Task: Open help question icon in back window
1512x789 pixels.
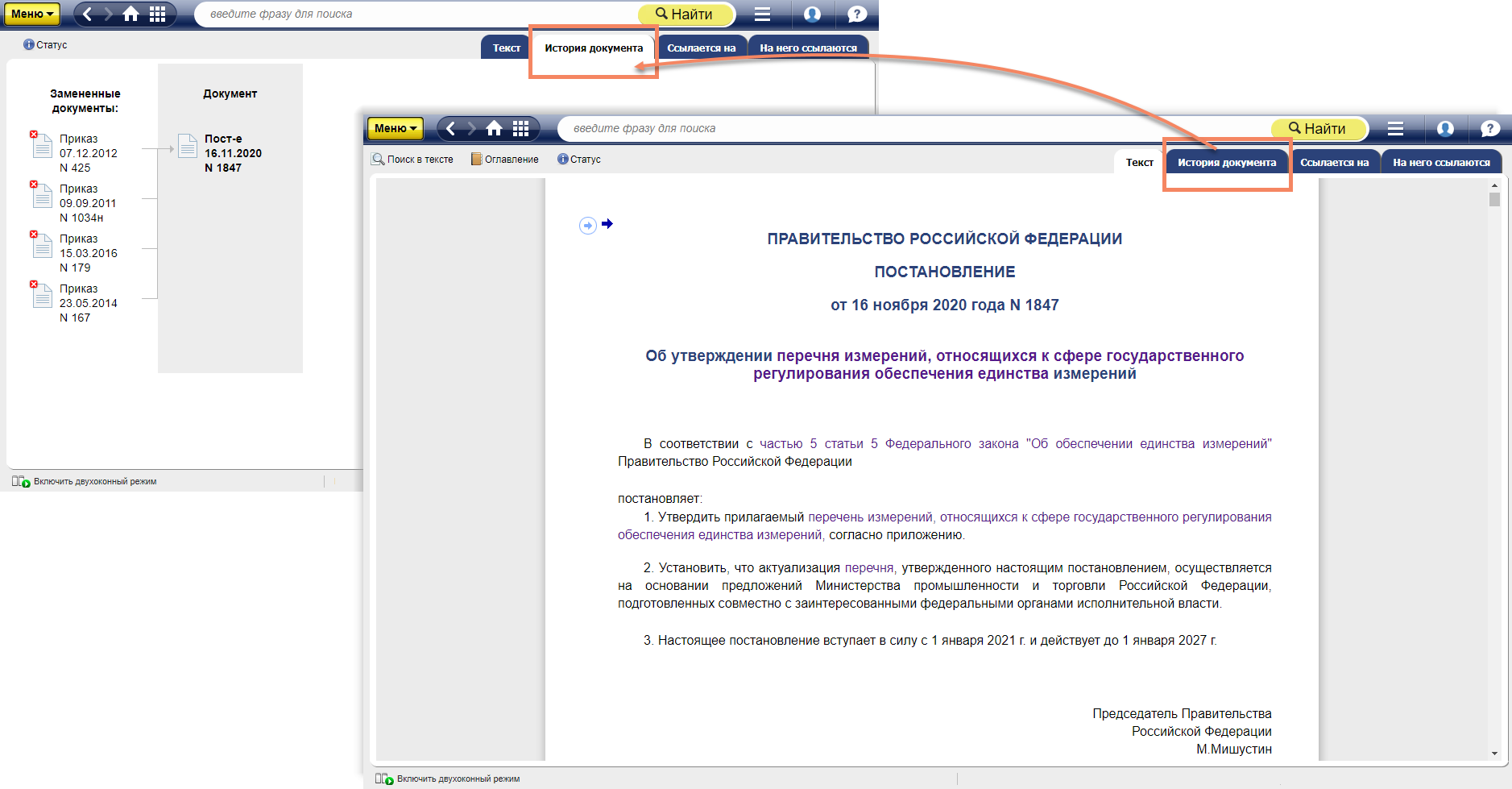Action: pos(857,14)
